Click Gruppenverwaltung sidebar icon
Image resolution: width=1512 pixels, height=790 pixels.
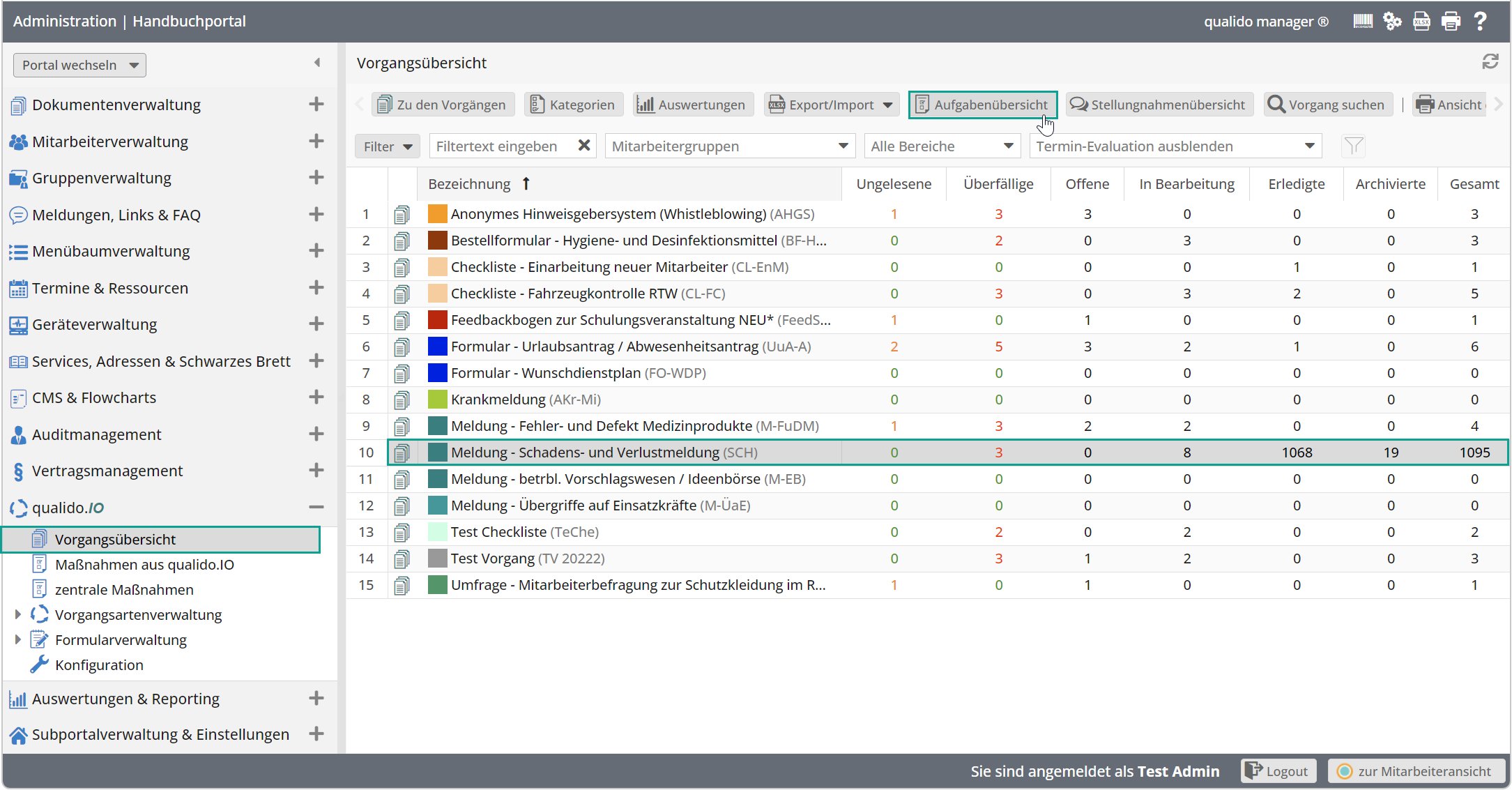tap(18, 178)
